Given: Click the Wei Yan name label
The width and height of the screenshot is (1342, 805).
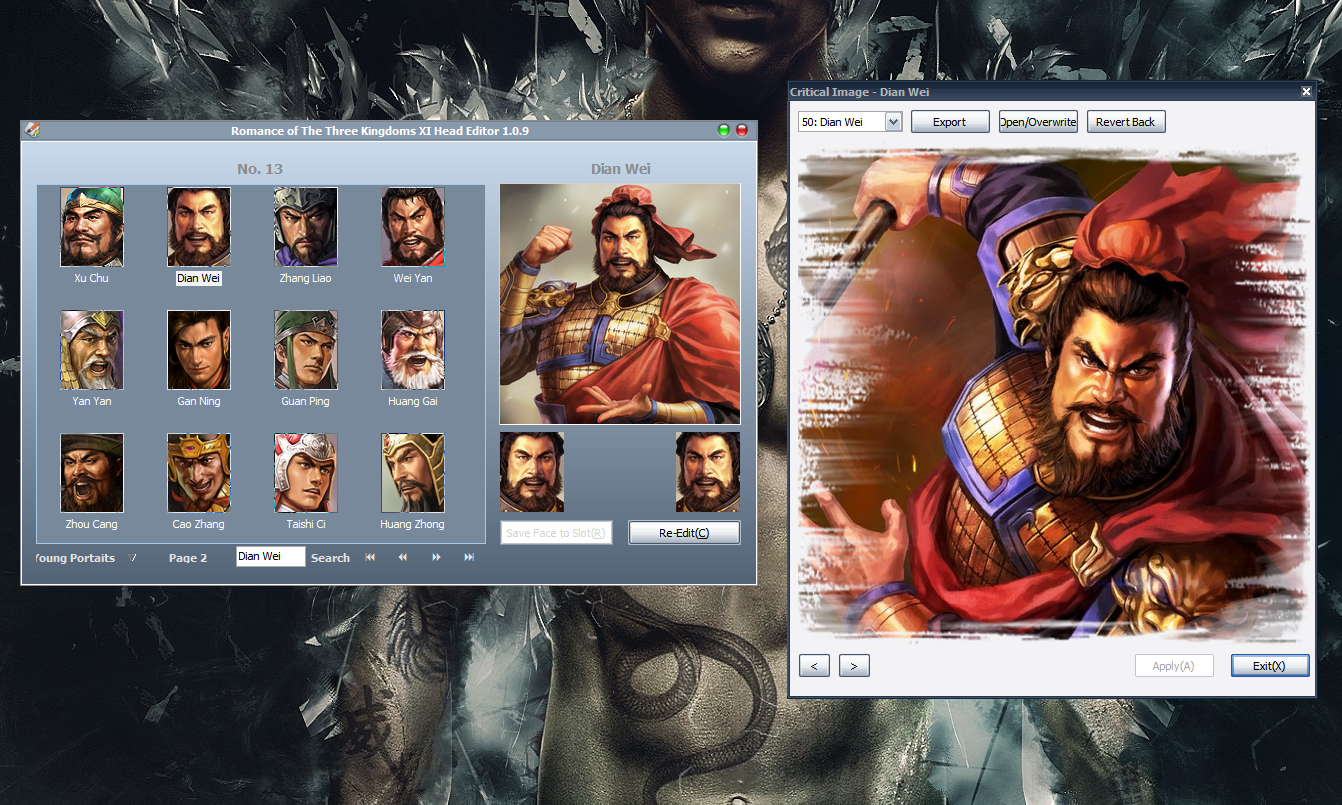Looking at the screenshot, I should click(413, 278).
